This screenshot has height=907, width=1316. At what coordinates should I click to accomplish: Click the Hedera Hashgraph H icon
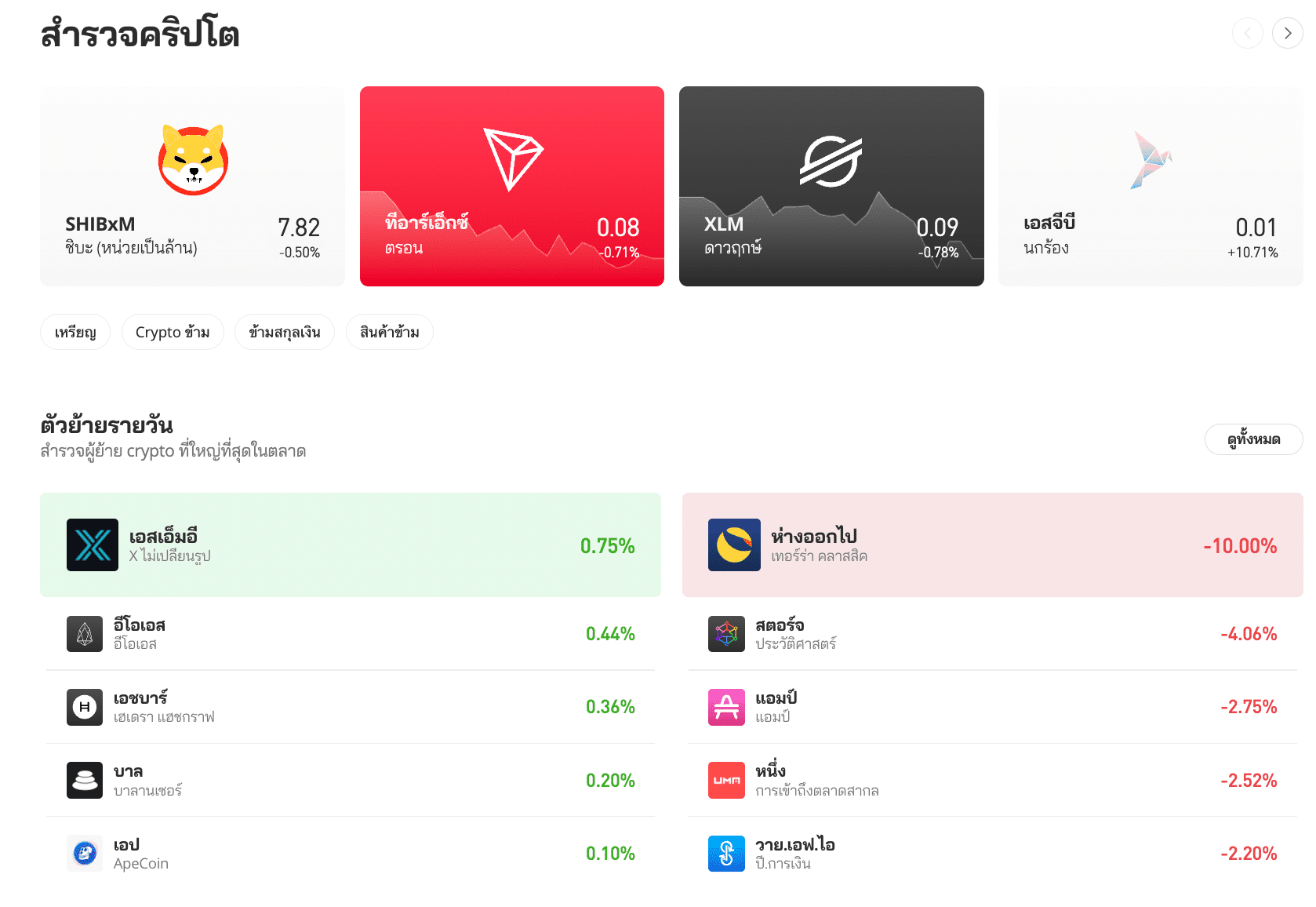point(85,707)
